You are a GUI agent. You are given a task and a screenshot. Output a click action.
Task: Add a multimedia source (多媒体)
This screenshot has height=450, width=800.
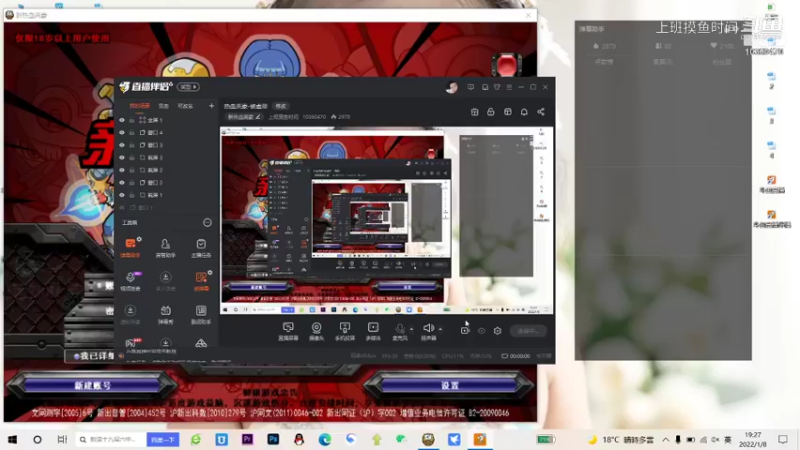[373, 331]
